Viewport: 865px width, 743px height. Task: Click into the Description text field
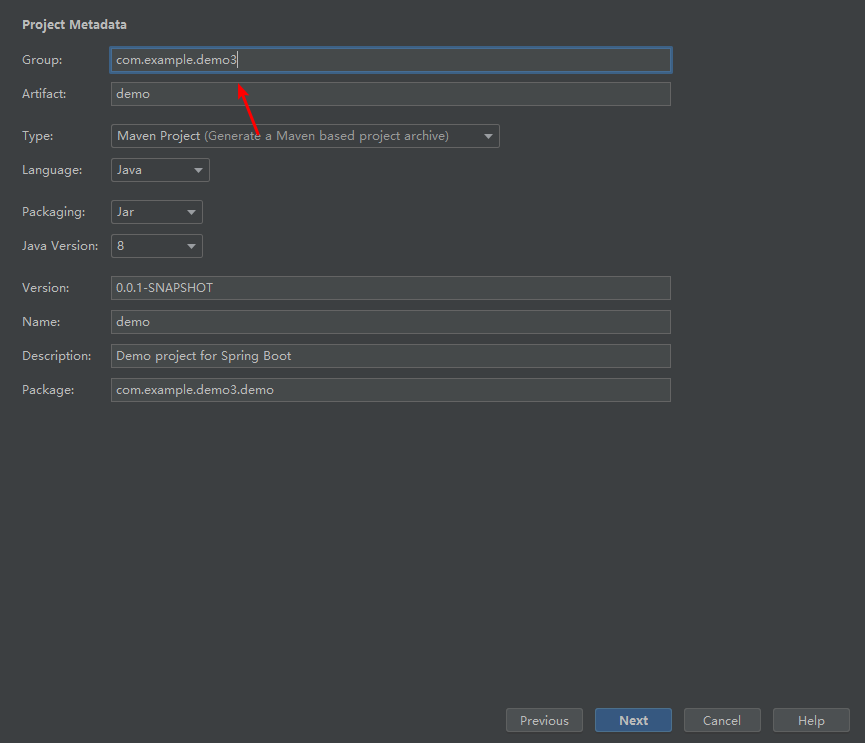(390, 356)
